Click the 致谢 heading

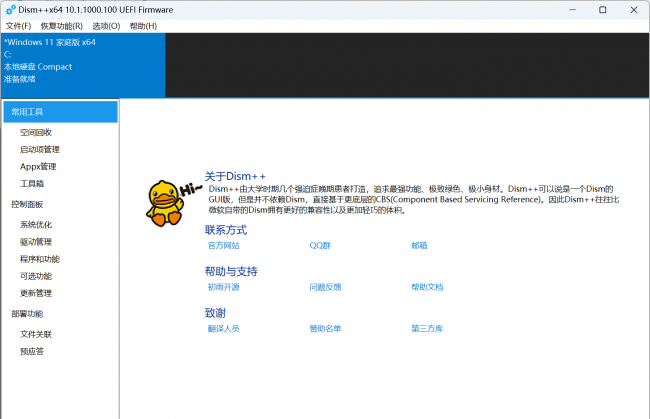point(215,313)
